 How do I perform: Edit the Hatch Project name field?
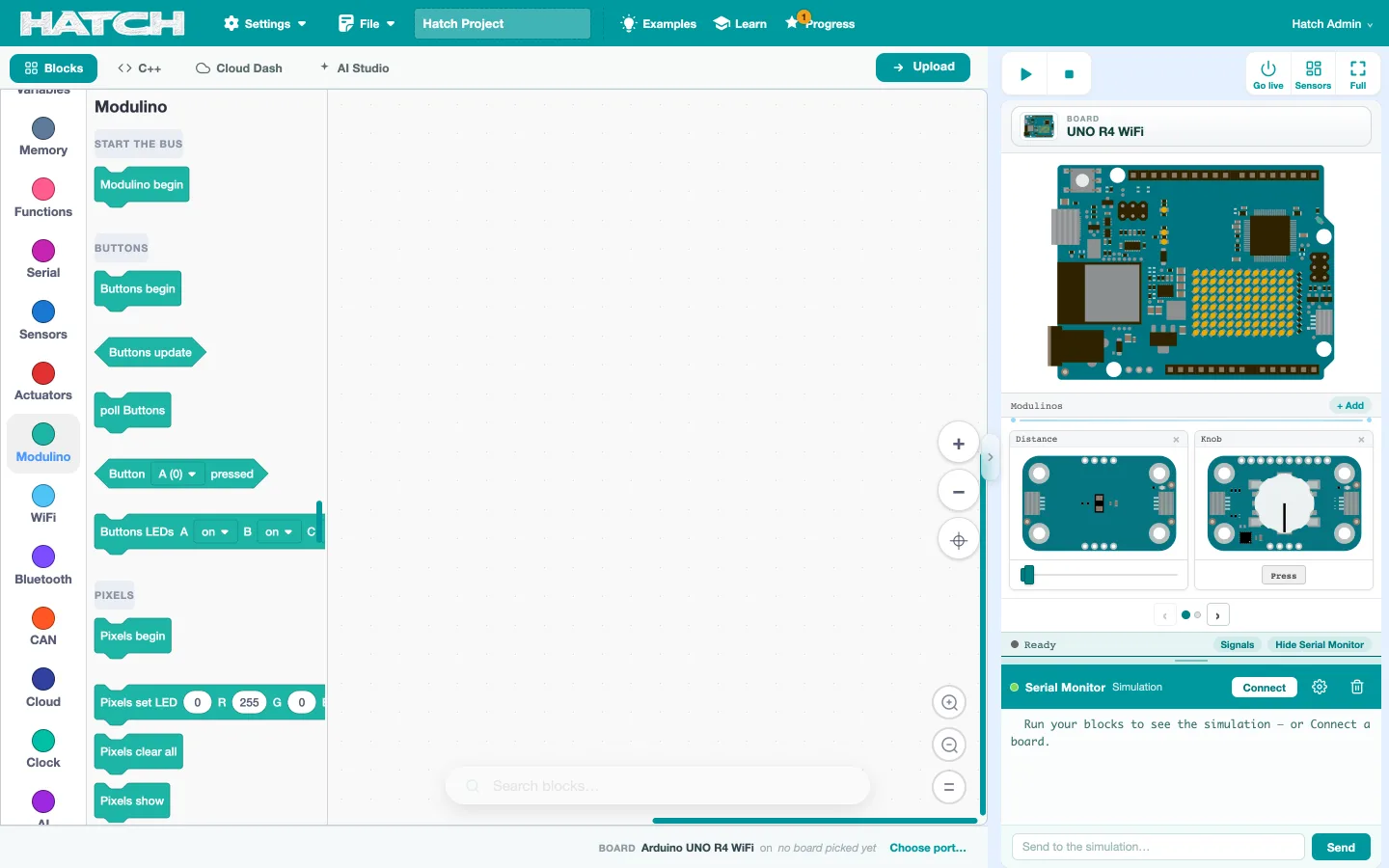tap(503, 24)
